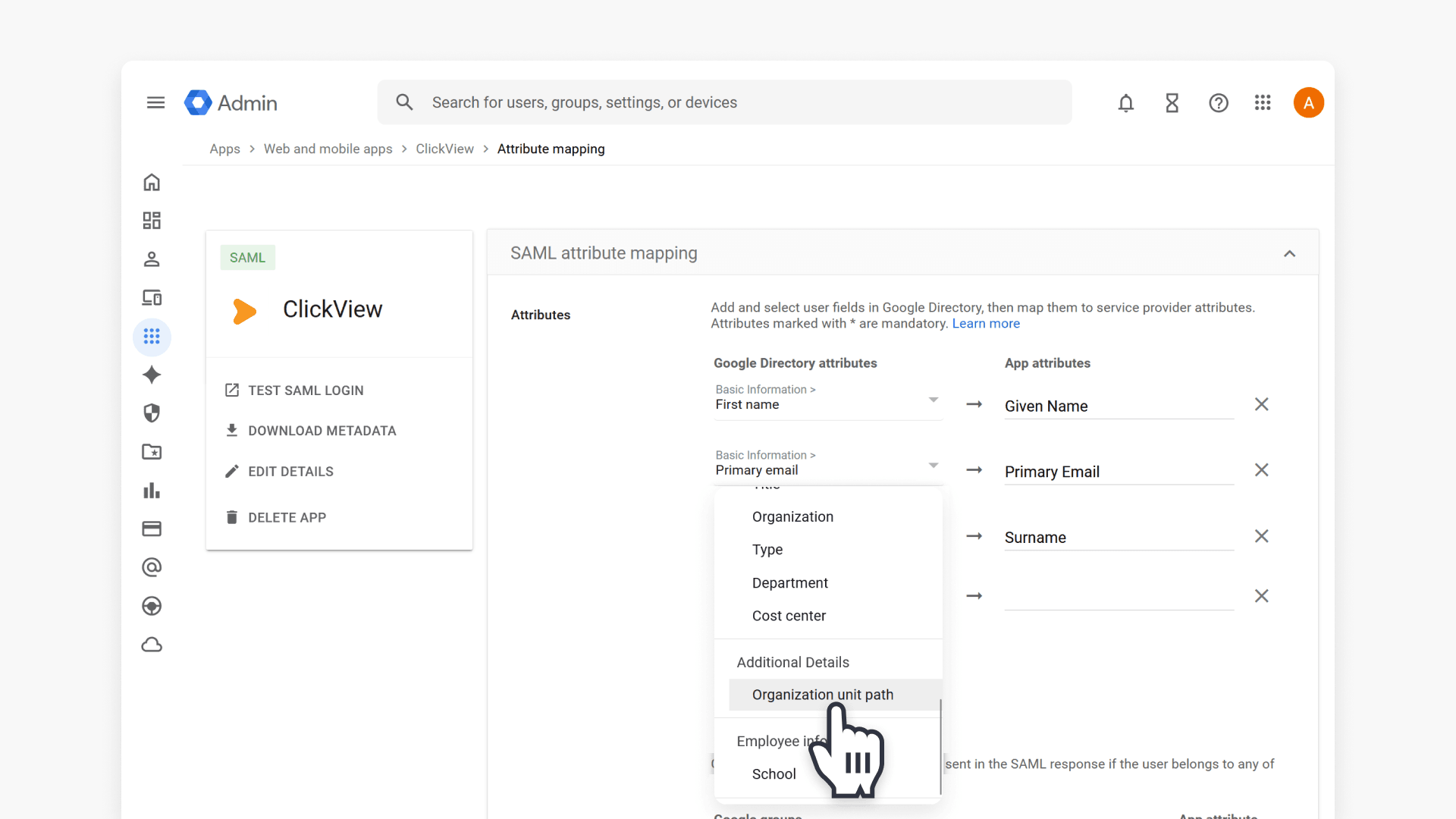Click Download Metadata
Image resolution: width=1456 pixels, height=819 pixels.
(x=311, y=431)
